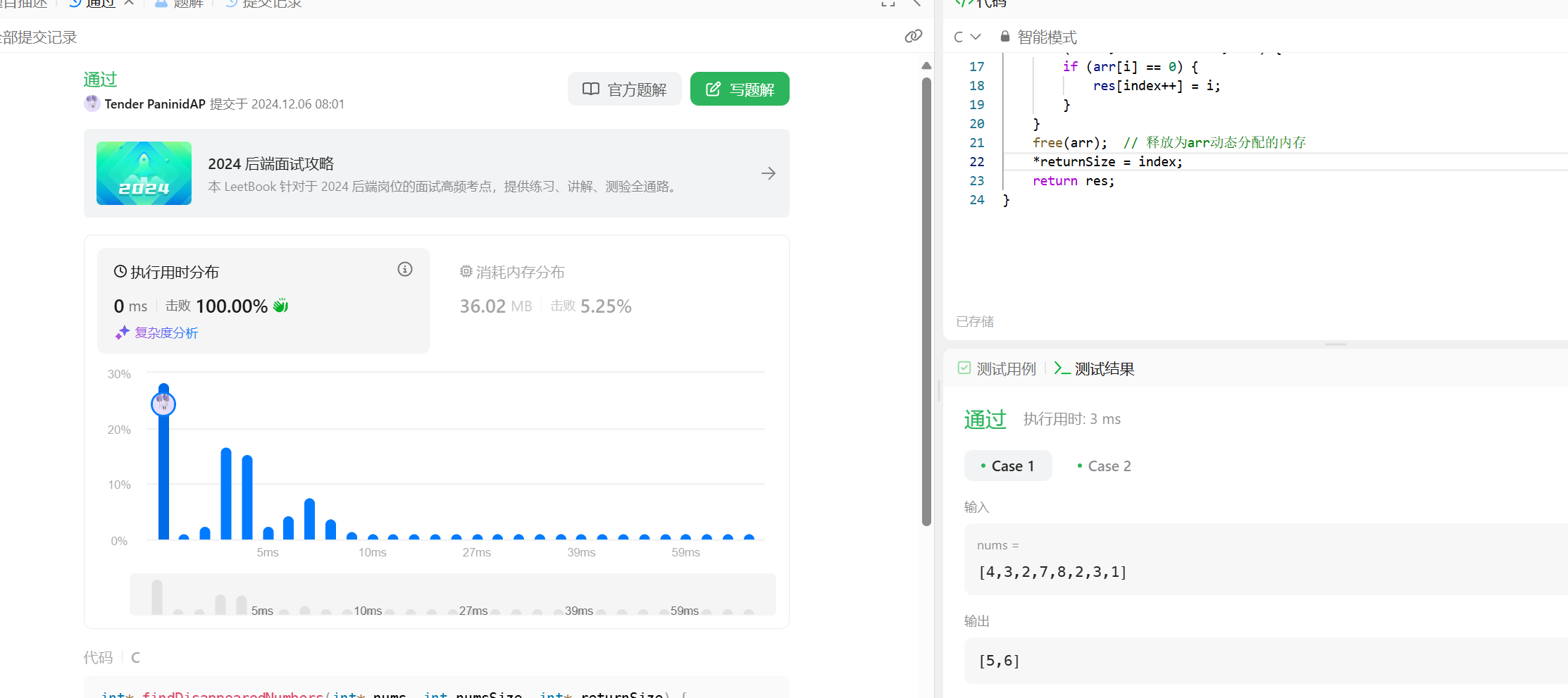Click the avatar marker on the 0ms bar
The image size is (1568, 698).
163,404
